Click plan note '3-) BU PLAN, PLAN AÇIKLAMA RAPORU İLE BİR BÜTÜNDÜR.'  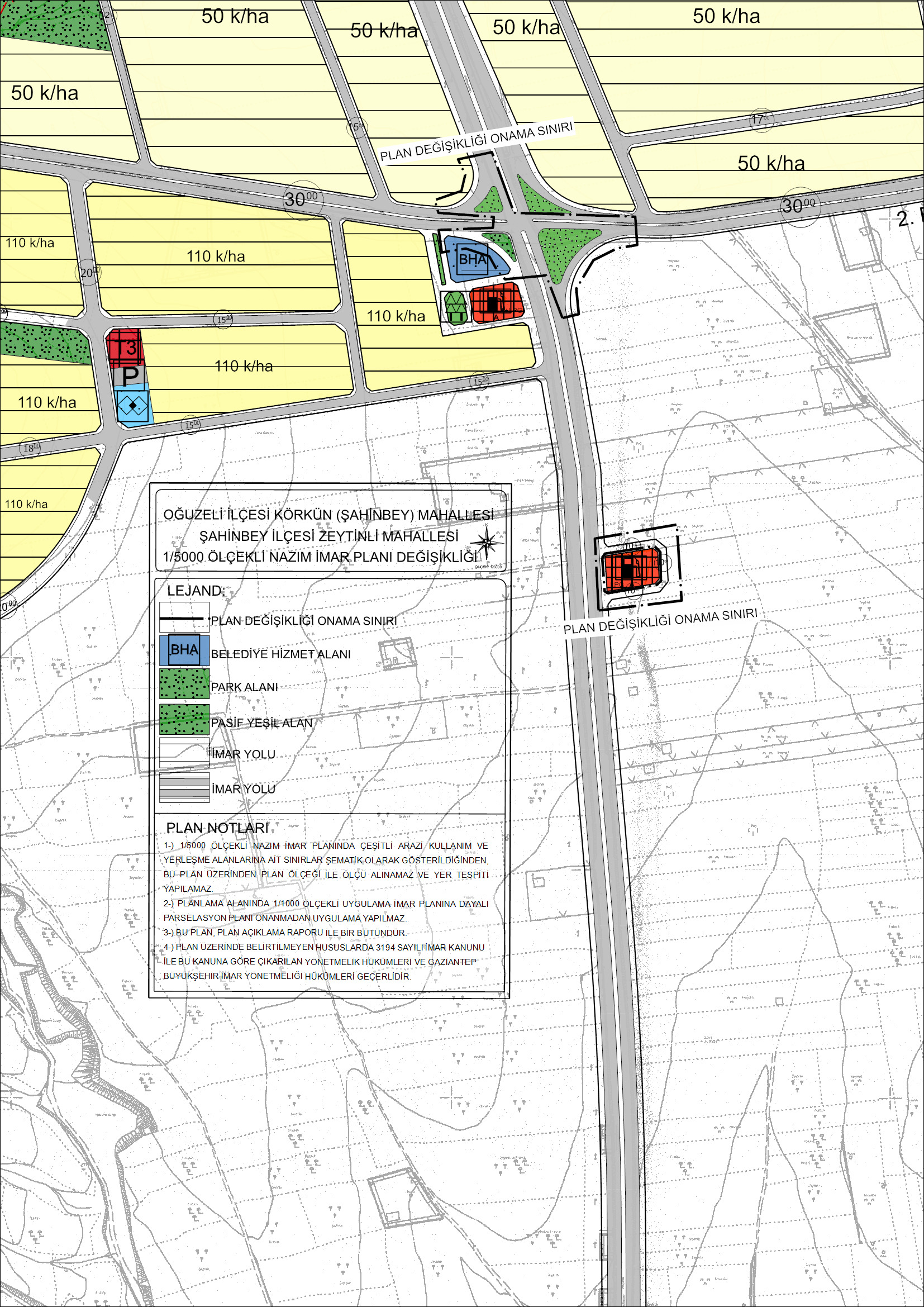(x=285, y=933)
